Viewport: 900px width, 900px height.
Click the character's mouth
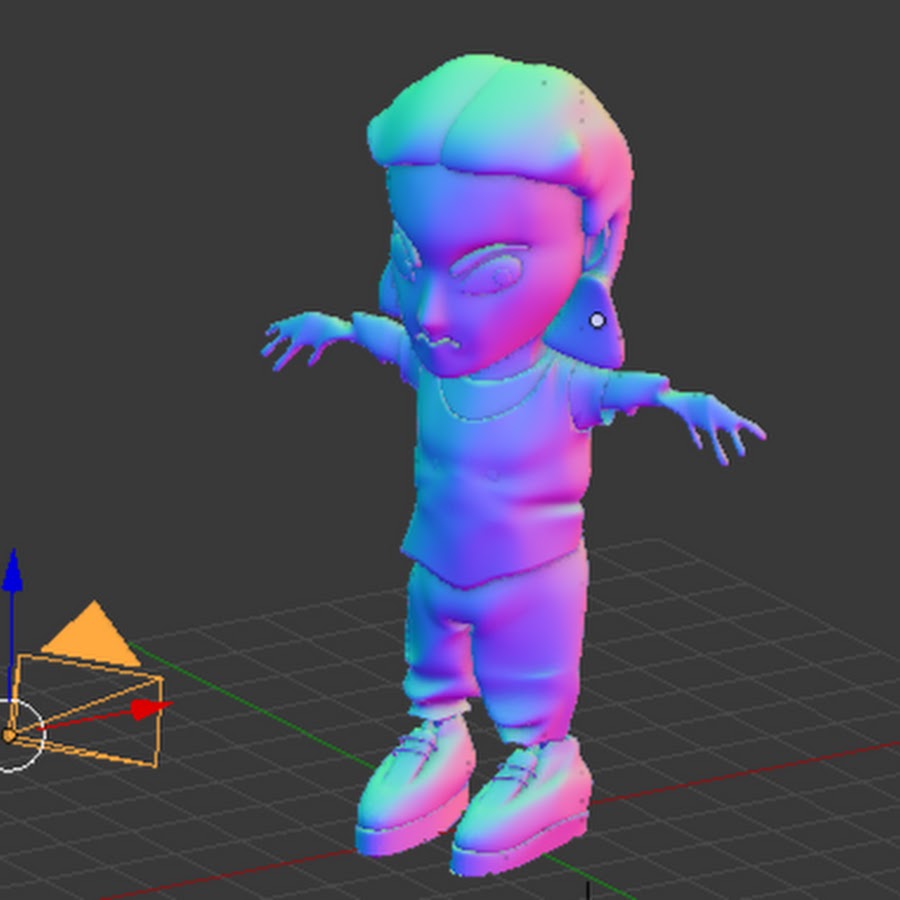[x=442, y=345]
